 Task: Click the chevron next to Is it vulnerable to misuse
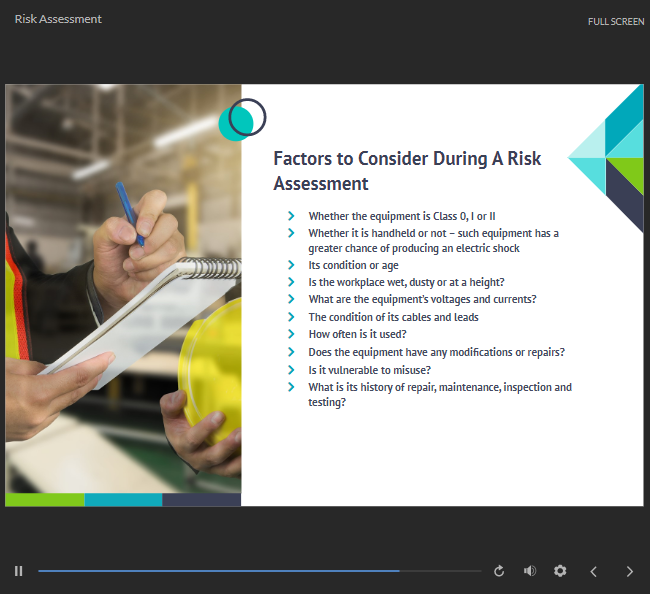(291, 369)
